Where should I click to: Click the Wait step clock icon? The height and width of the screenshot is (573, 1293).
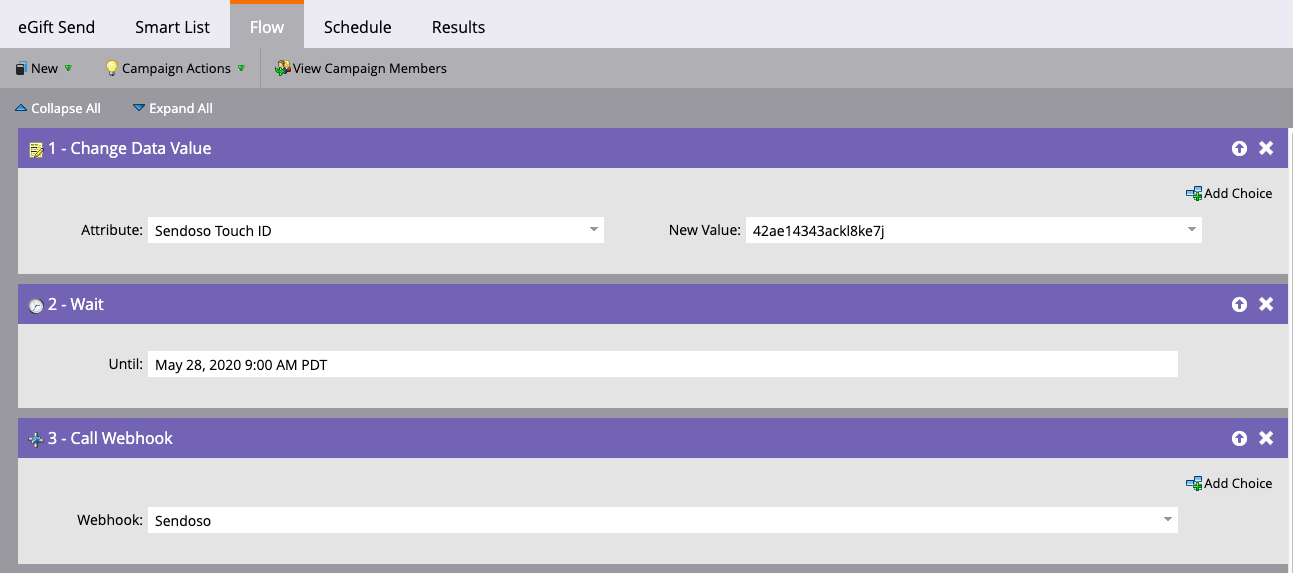pyautogui.click(x=36, y=305)
